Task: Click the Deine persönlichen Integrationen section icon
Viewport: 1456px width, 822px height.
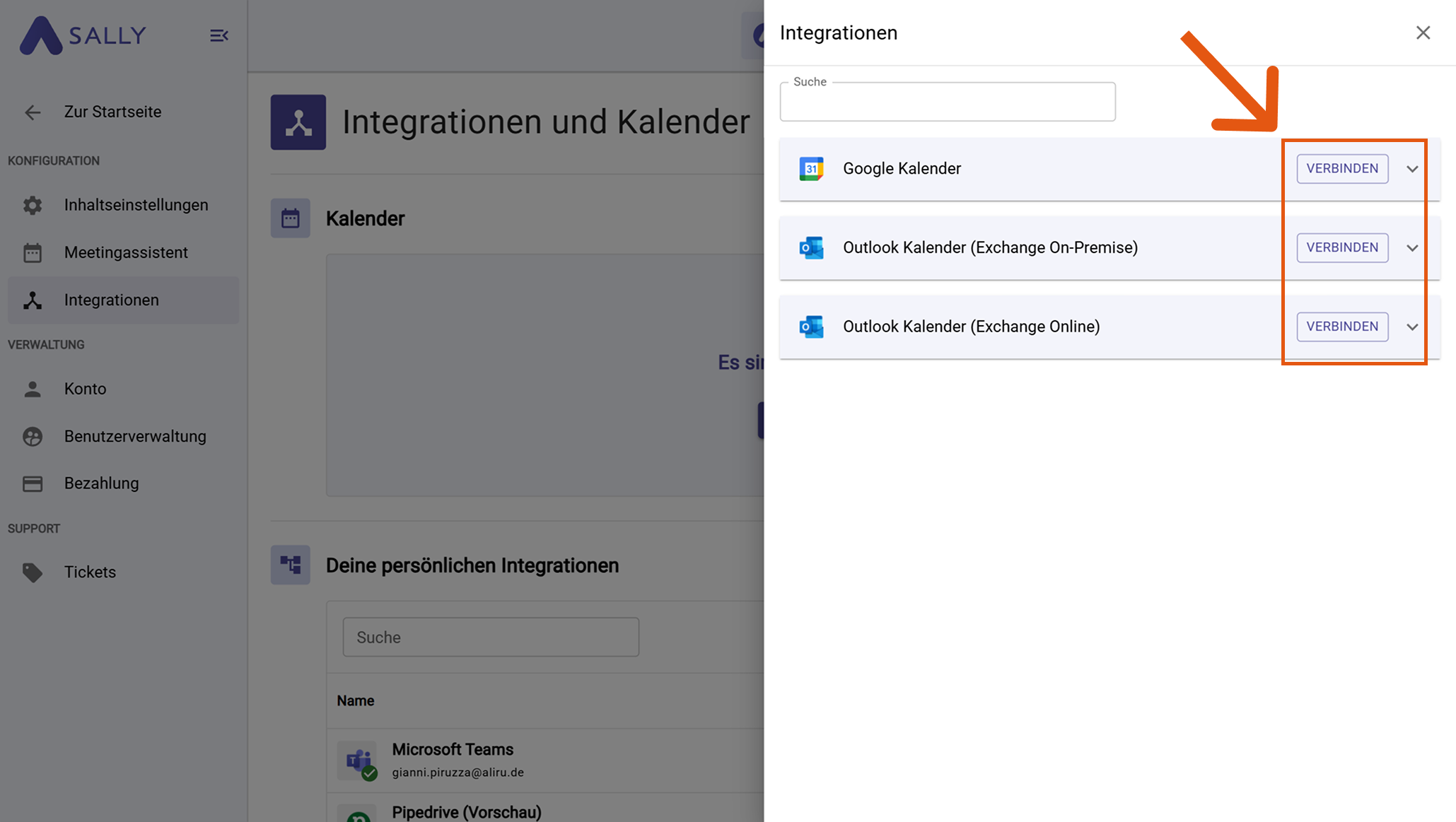Action: (290, 565)
